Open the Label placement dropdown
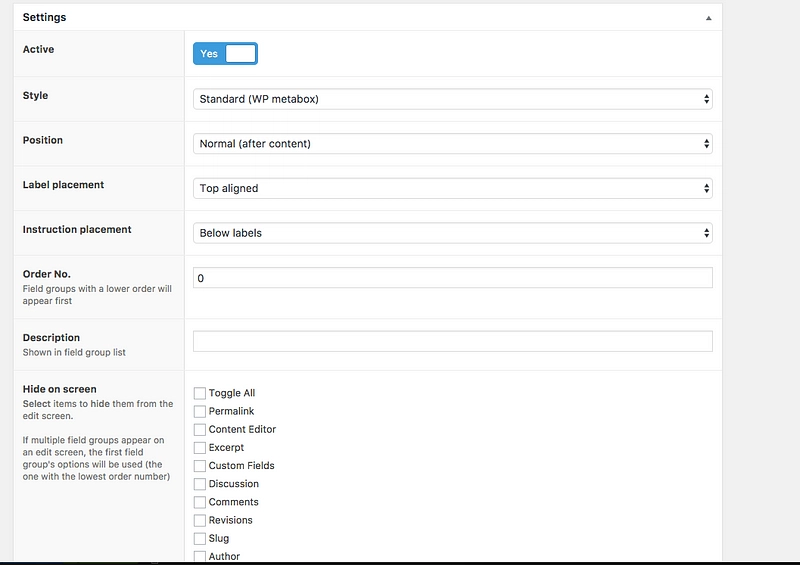Screen dimensions: 800x565 (452, 188)
